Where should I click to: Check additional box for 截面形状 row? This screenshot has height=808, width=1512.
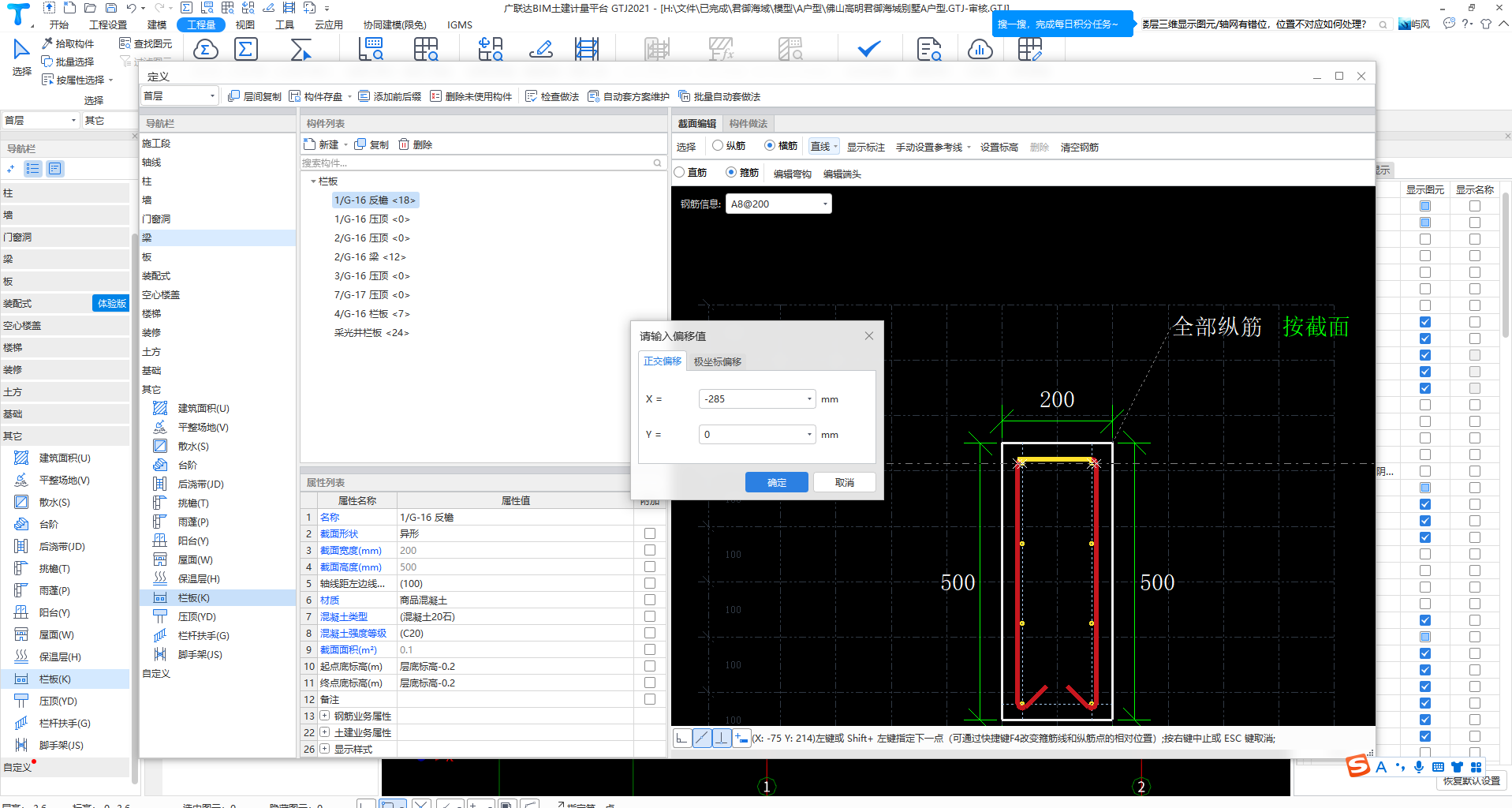[650, 533]
